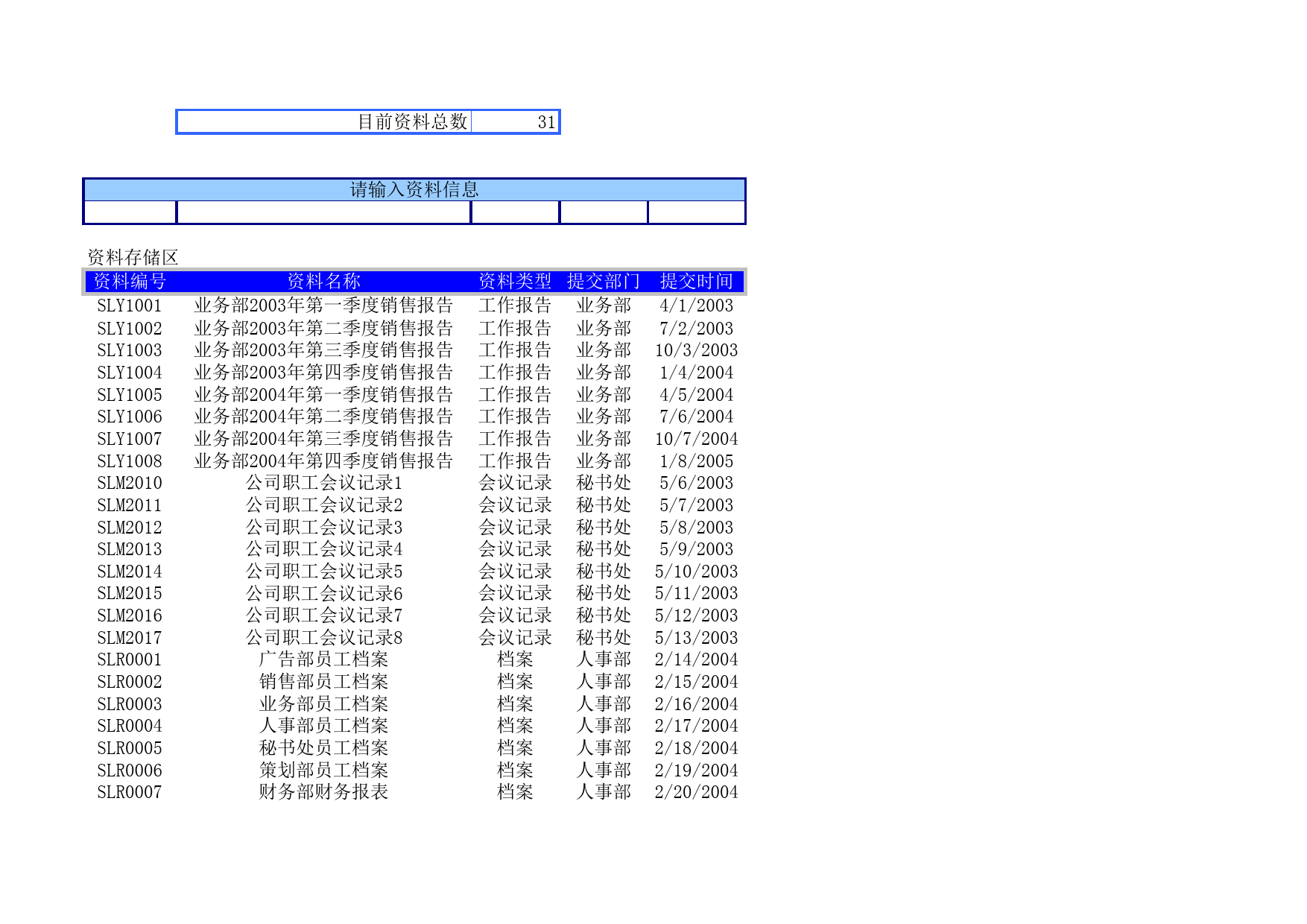1307x924 pixels.
Task: Select cell SLR0003
Action: coord(130,704)
